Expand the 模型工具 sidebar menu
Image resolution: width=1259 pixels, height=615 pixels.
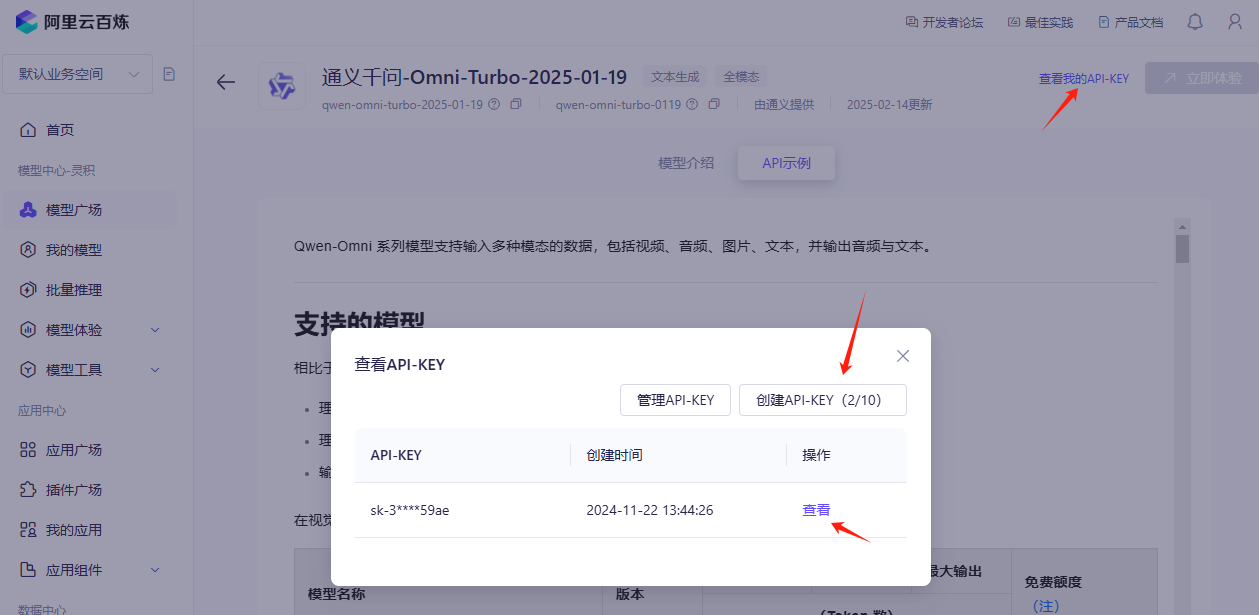click(155, 370)
